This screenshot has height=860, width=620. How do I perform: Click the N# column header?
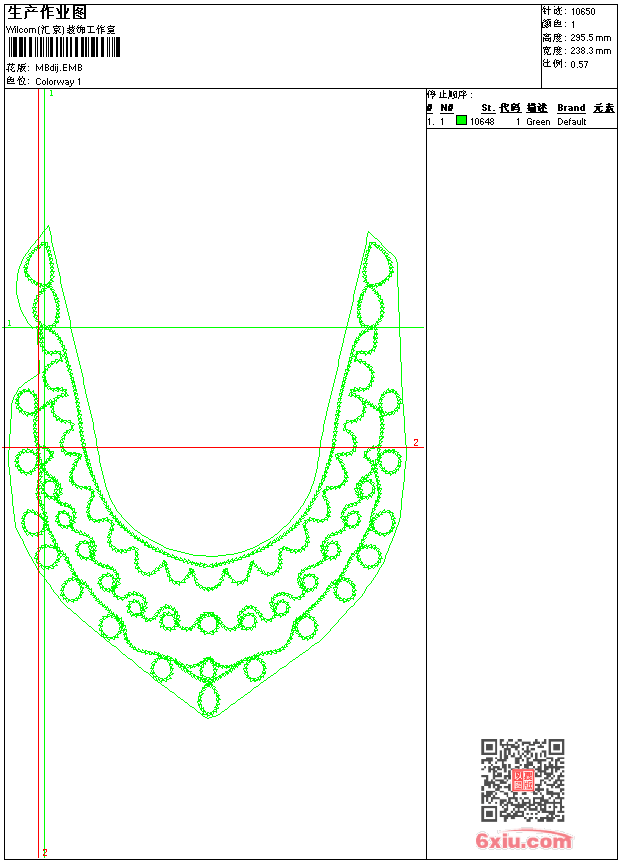(447, 108)
